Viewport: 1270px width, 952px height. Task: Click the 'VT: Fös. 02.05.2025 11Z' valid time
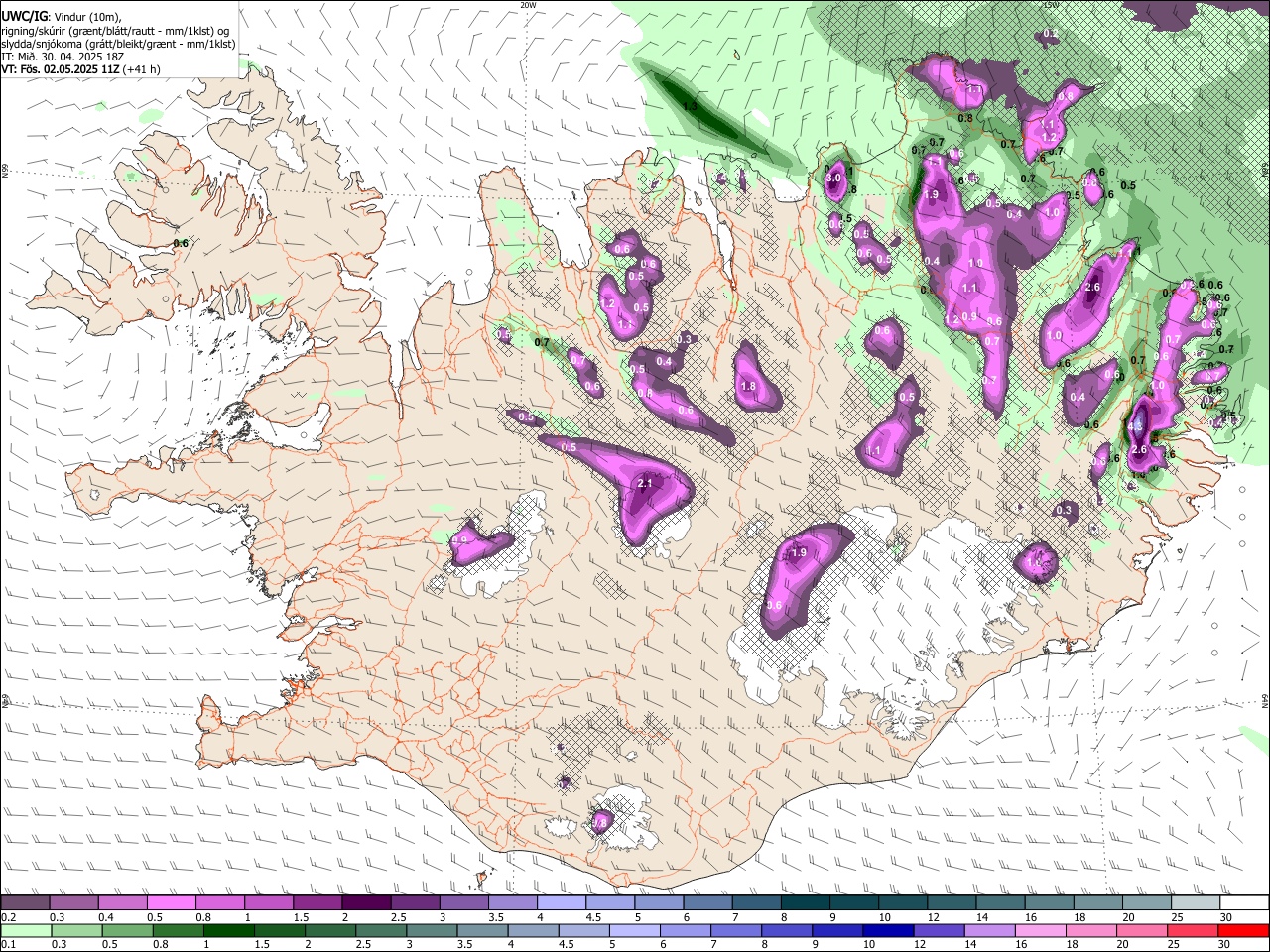click(x=62, y=69)
